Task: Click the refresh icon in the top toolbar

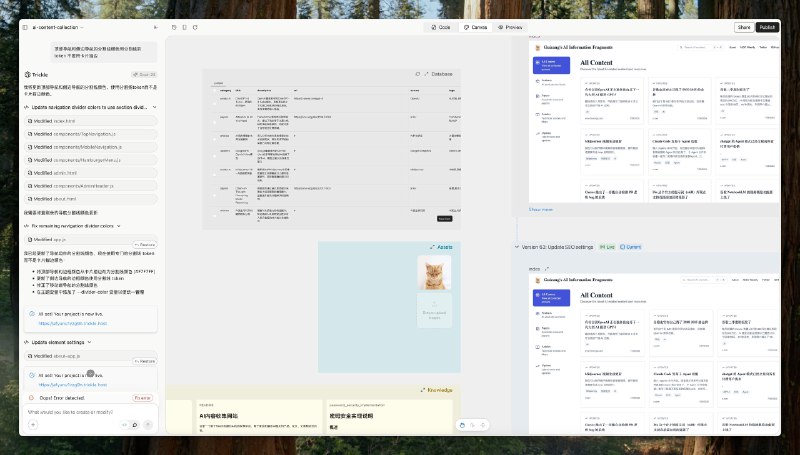Action: 195,28
